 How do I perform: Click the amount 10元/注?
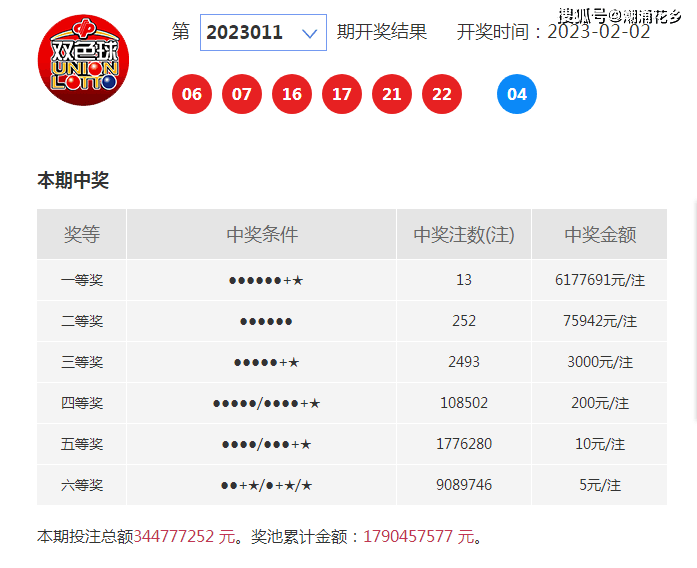click(600, 444)
